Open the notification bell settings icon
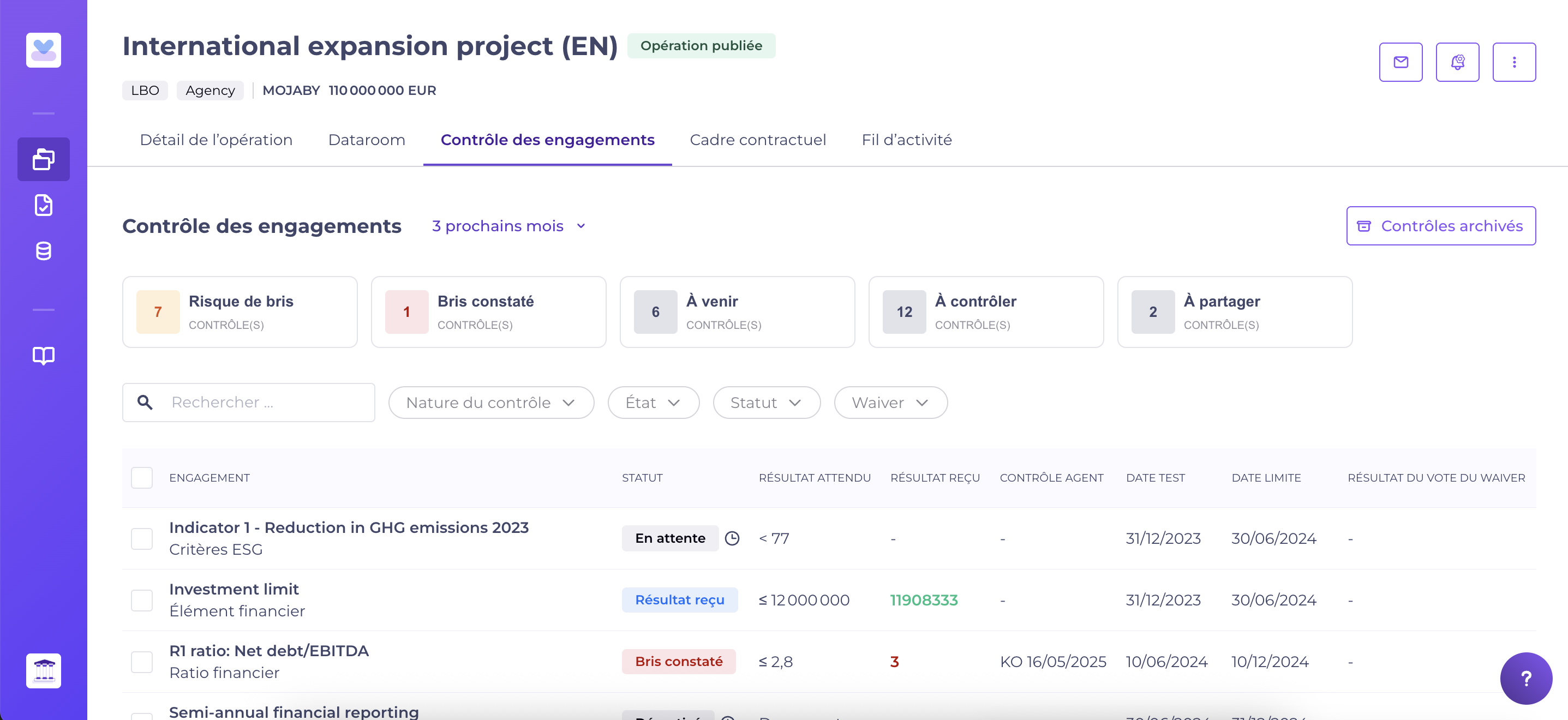The height and width of the screenshot is (720, 1568). pyautogui.click(x=1457, y=62)
